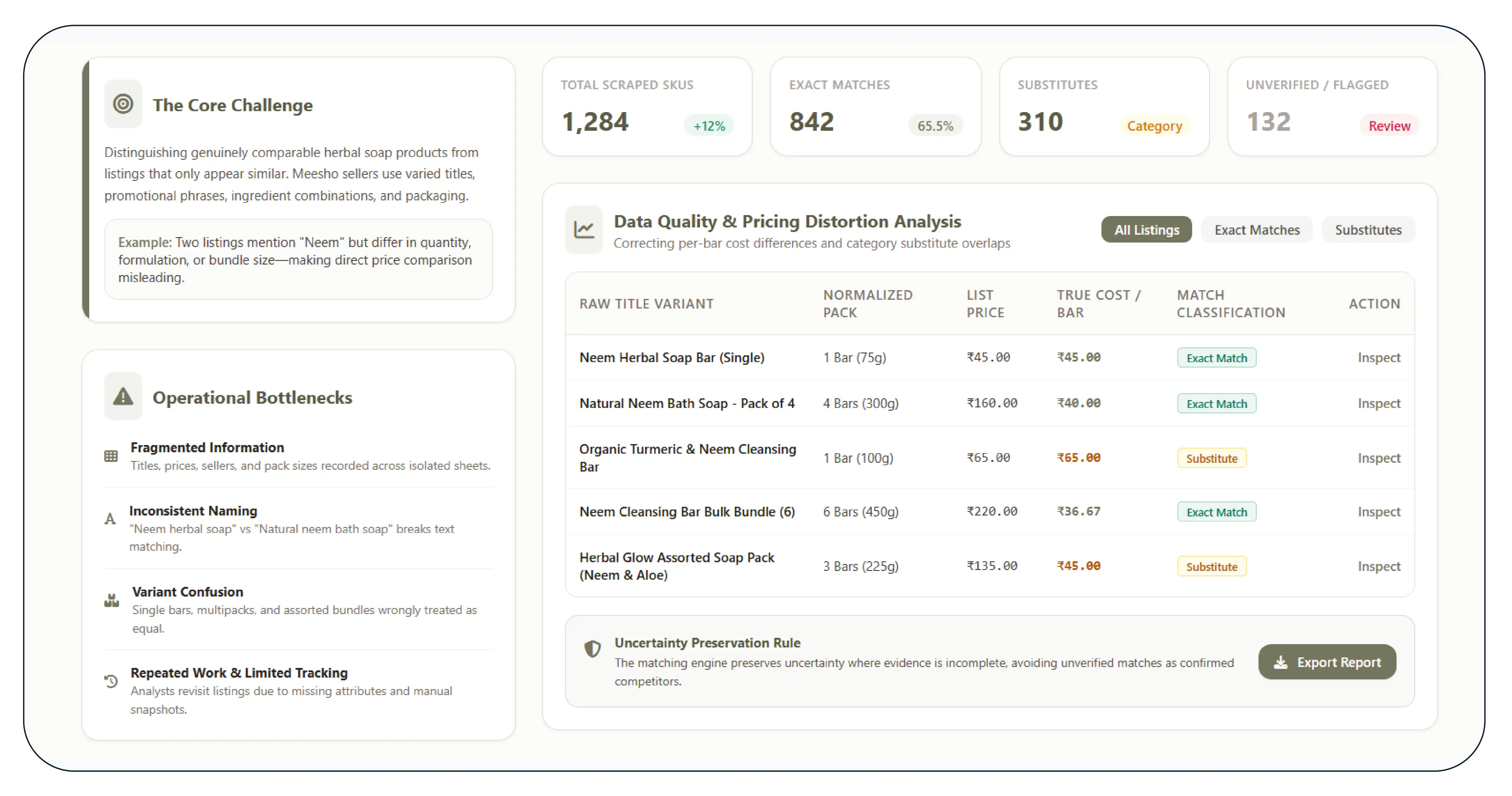Click the Substitute tag for Herbal Glow Assorted Pack
The height and width of the screenshot is (796, 1512).
click(x=1212, y=567)
